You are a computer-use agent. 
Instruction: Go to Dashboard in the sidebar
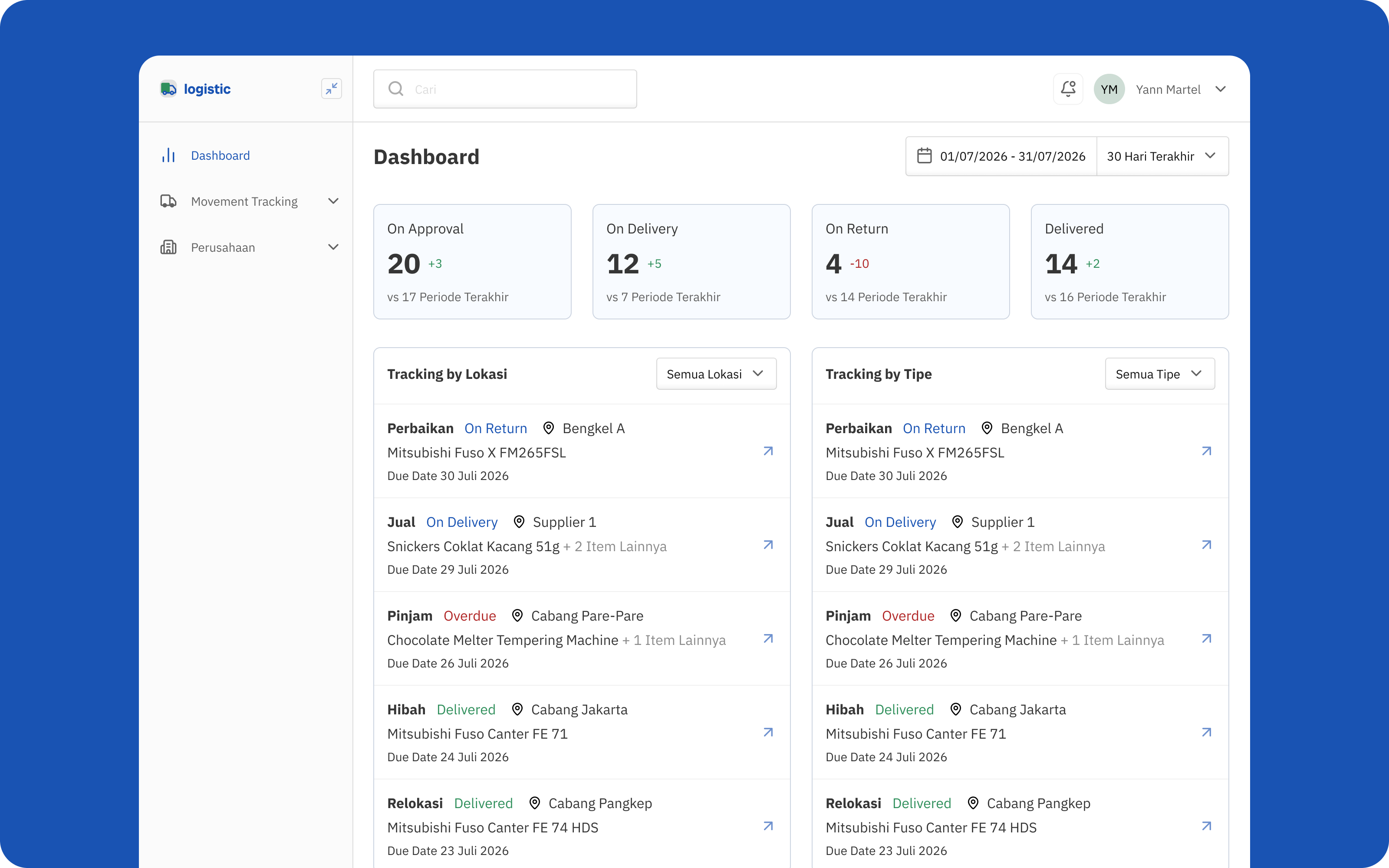[x=221, y=155]
